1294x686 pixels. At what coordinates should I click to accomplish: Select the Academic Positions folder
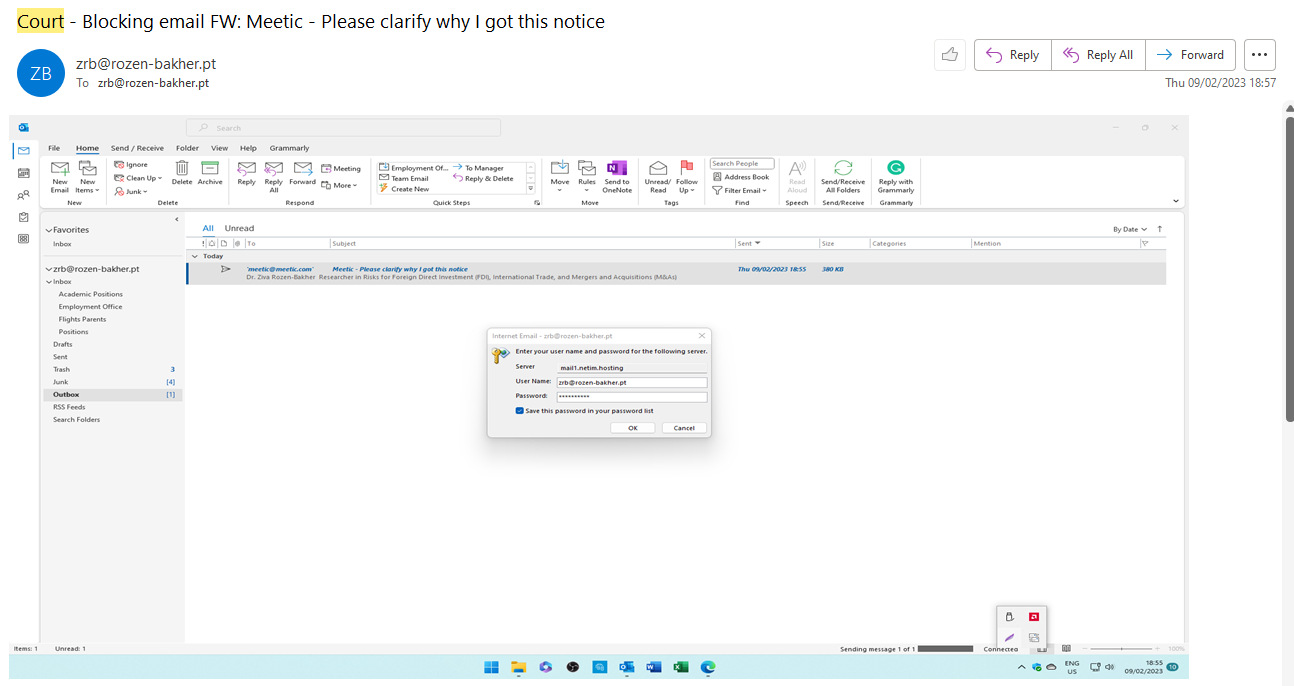pyautogui.click(x=91, y=294)
